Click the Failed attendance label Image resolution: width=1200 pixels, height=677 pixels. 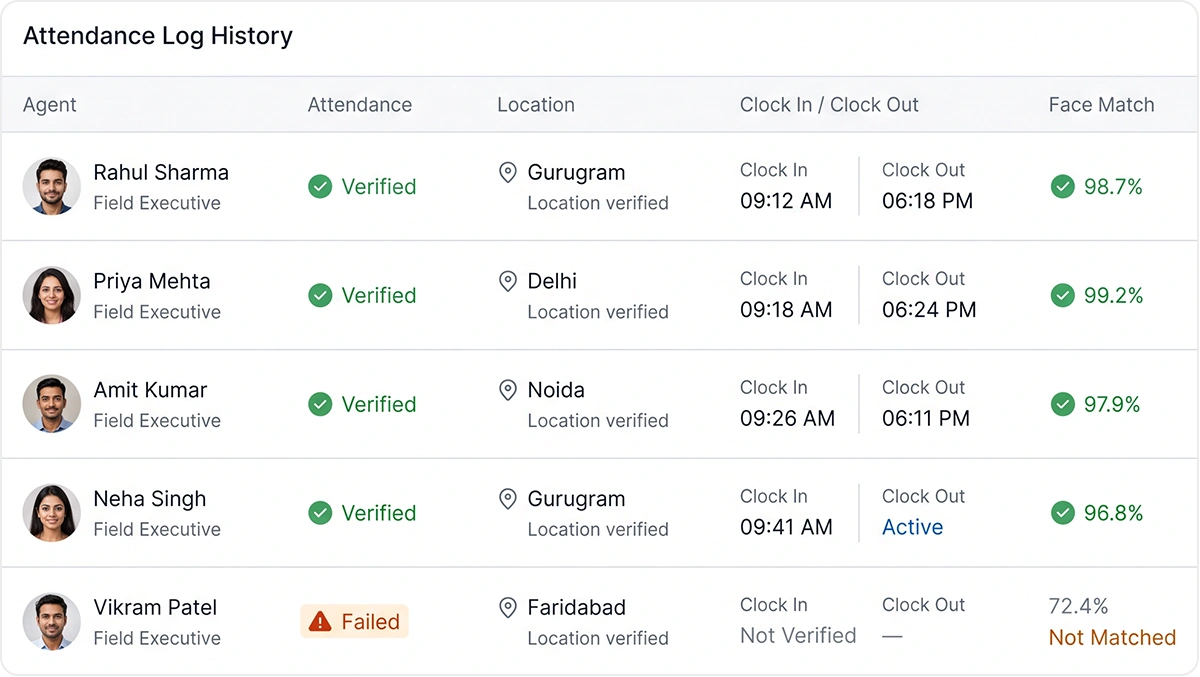click(x=370, y=622)
